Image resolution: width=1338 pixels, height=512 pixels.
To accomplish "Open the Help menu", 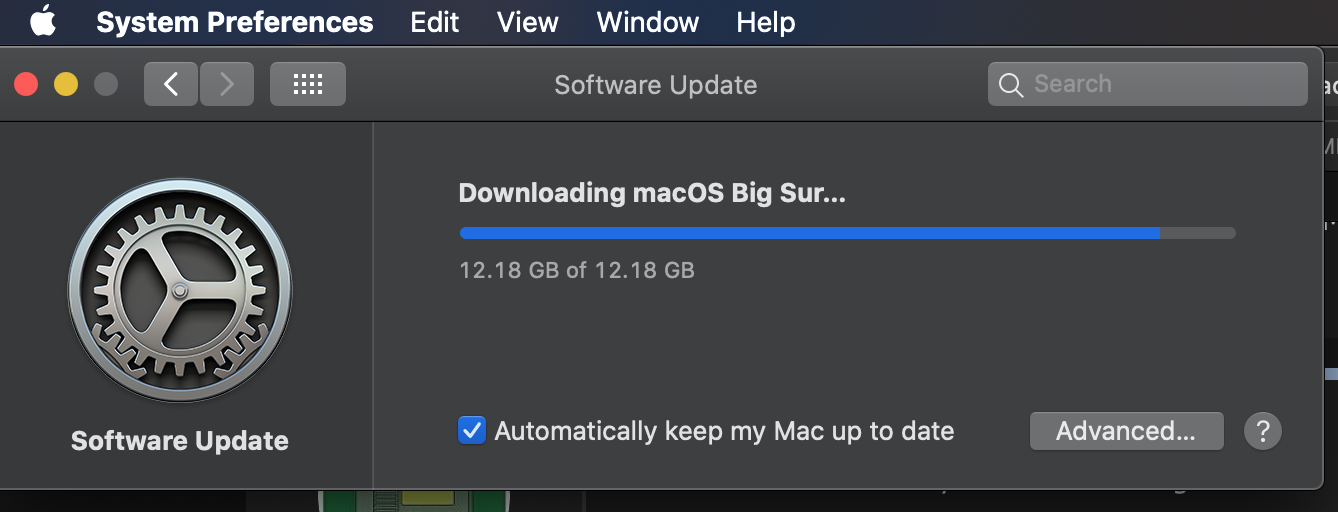I will 766,22.
